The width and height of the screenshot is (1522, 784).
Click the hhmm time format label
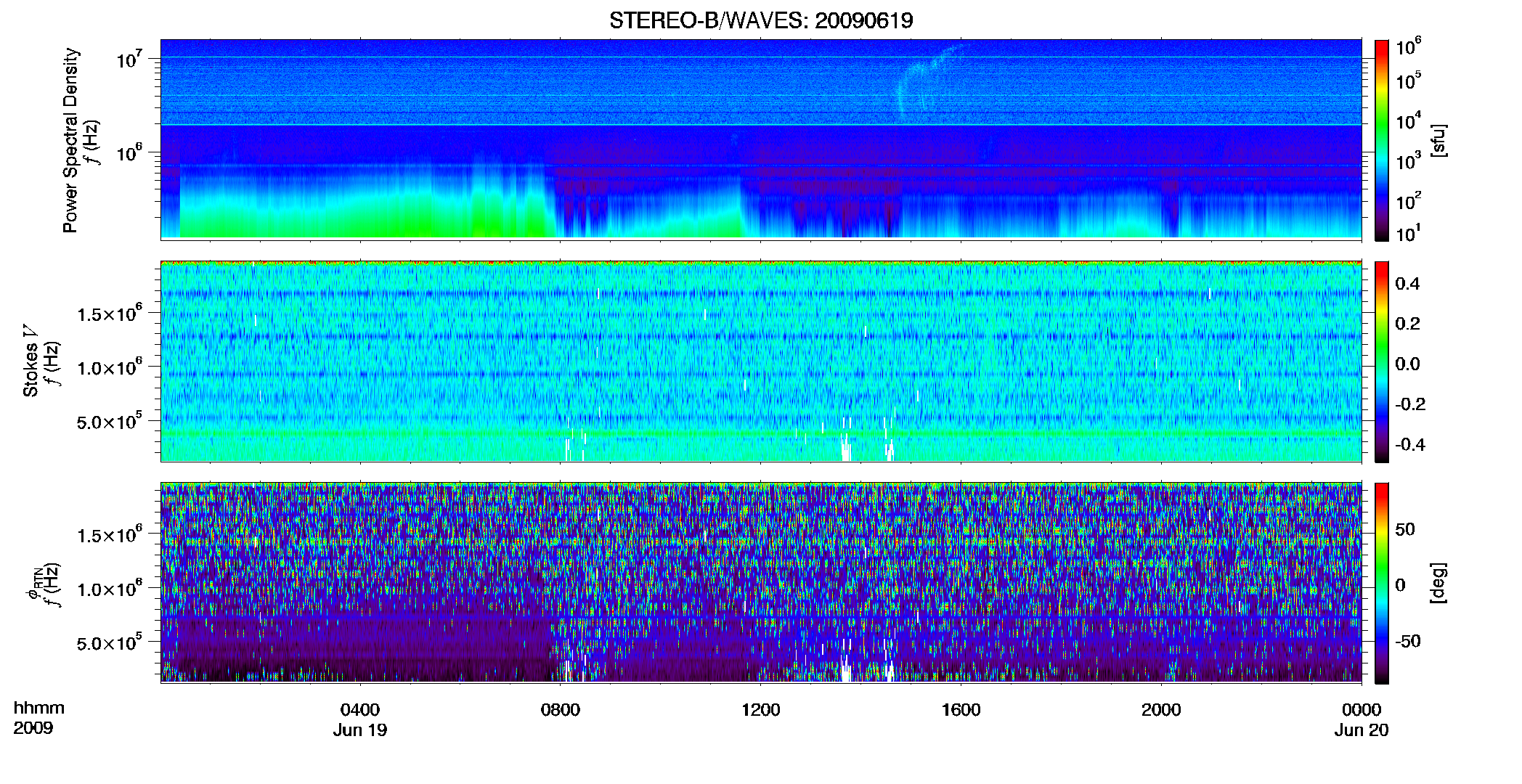point(39,709)
